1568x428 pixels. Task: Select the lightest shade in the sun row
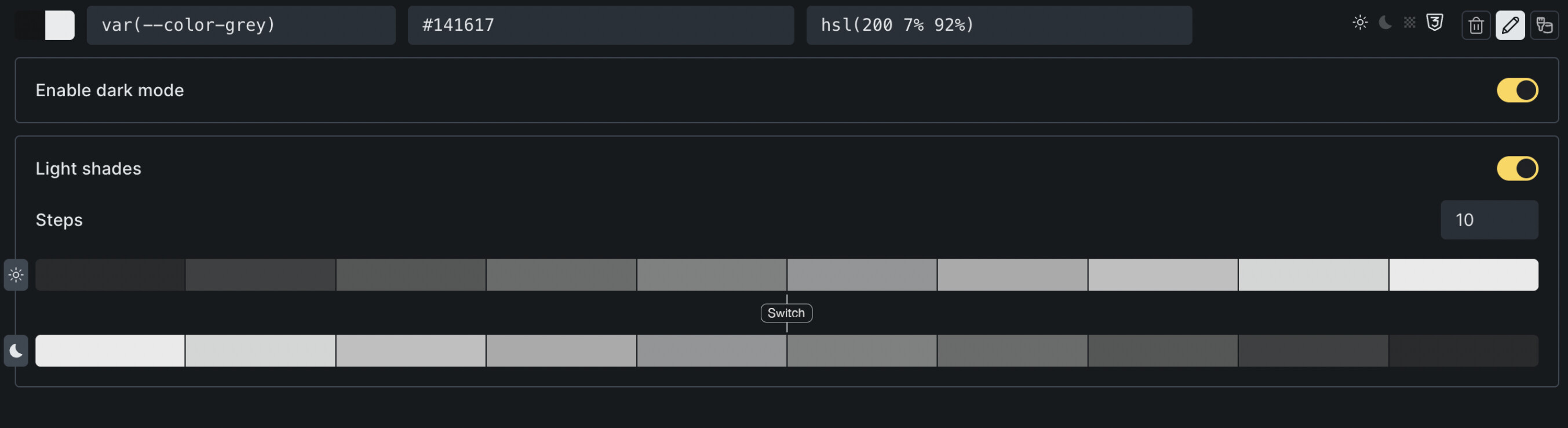click(x=1463, y=275)
